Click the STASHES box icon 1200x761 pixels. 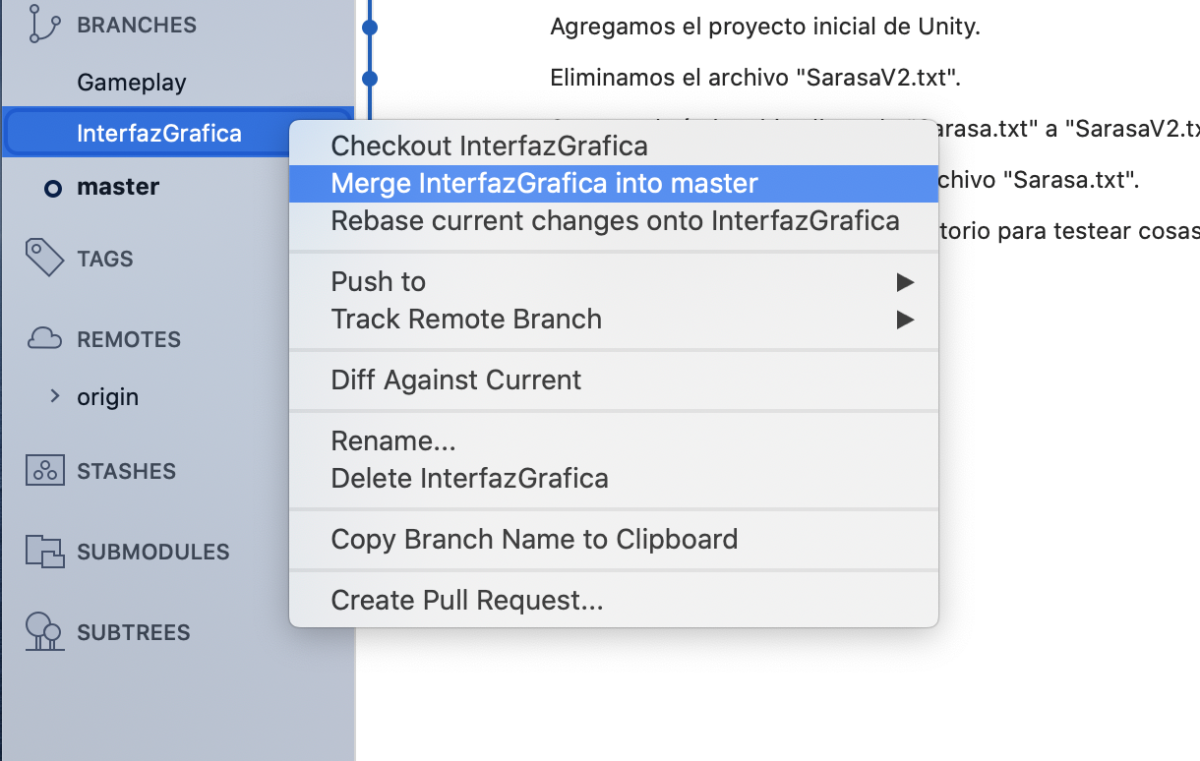[x=43, y=470]
